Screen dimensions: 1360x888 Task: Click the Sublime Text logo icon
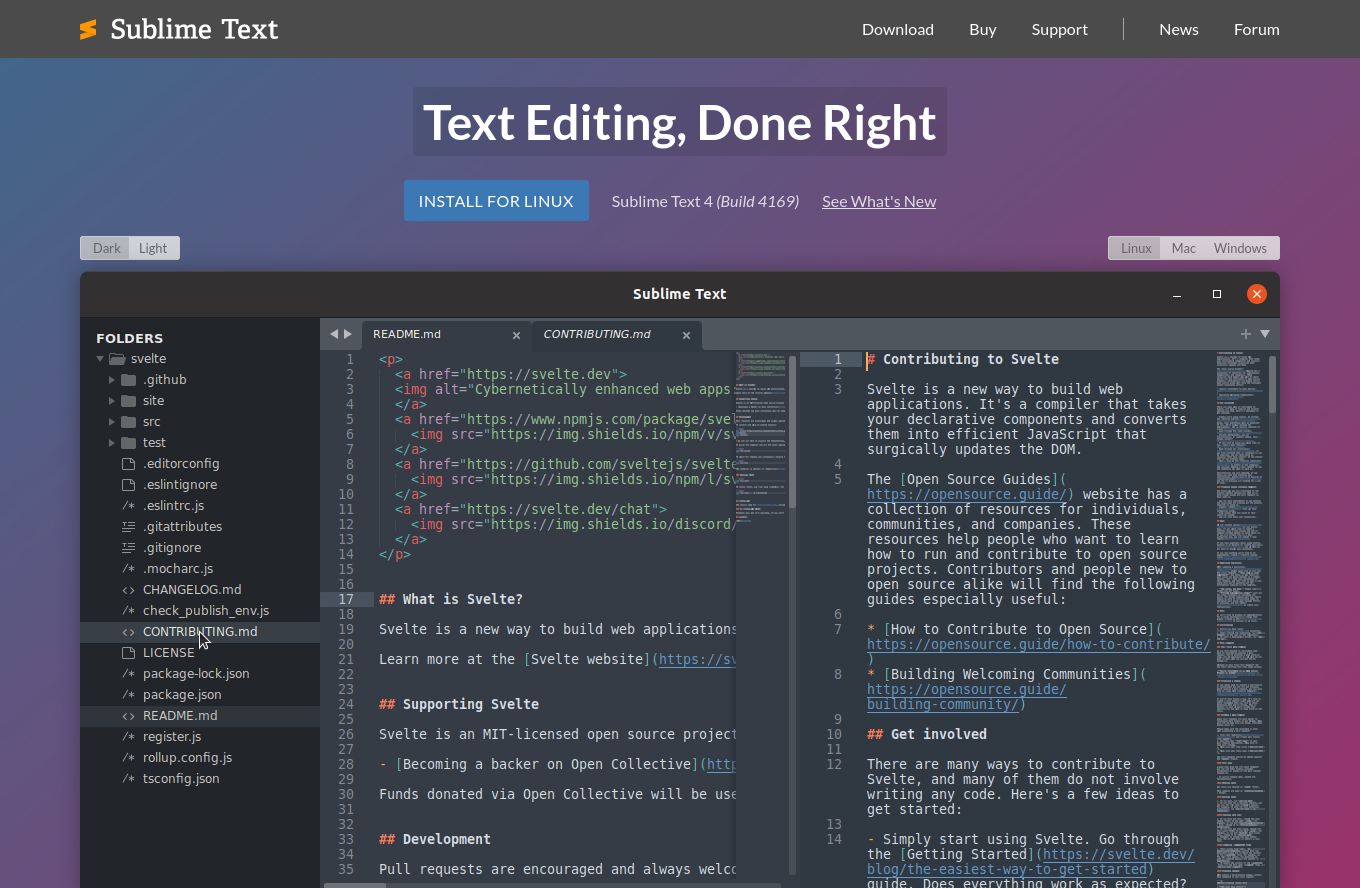pyautogui.click(x=88, y=29)
